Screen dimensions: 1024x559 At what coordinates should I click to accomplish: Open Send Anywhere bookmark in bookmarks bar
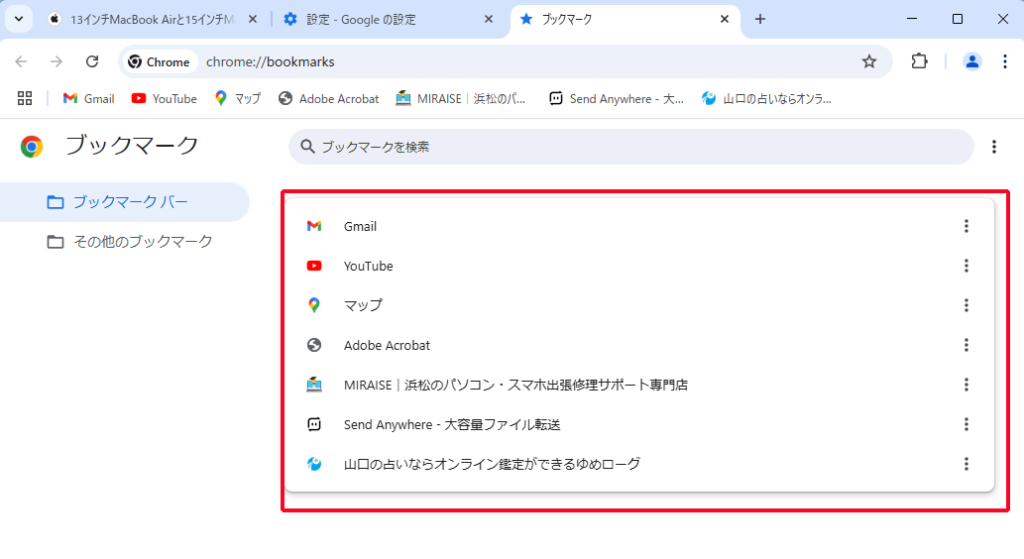616,99
